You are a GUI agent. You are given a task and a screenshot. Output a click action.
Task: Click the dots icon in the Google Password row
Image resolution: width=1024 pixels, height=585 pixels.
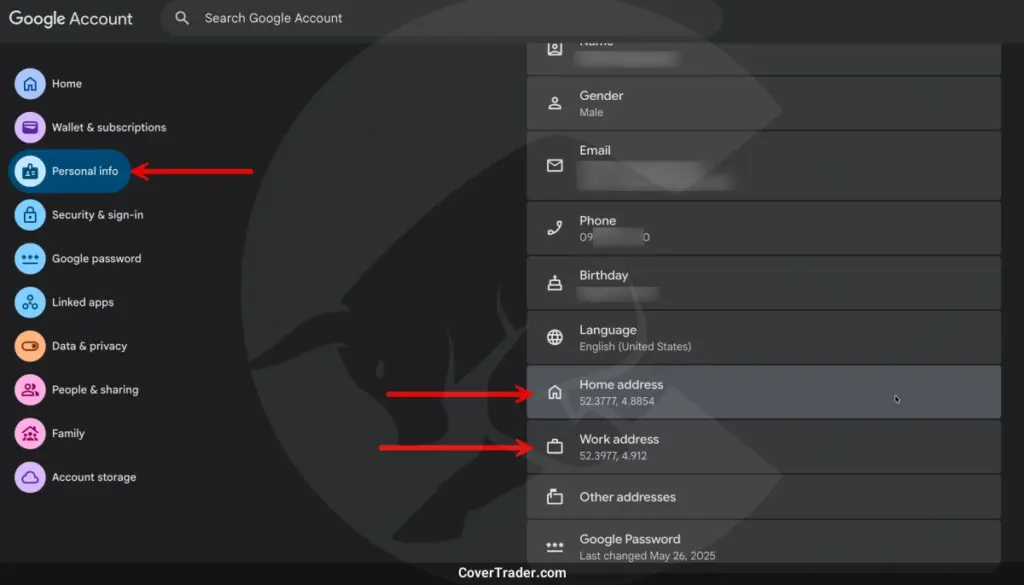click(x=554, y=546)
